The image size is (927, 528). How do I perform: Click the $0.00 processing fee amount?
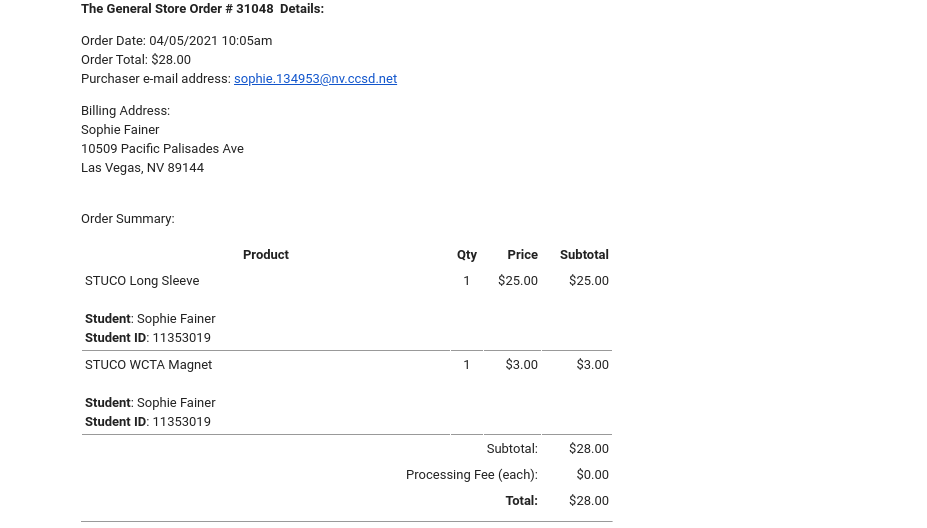click(592, 475)
